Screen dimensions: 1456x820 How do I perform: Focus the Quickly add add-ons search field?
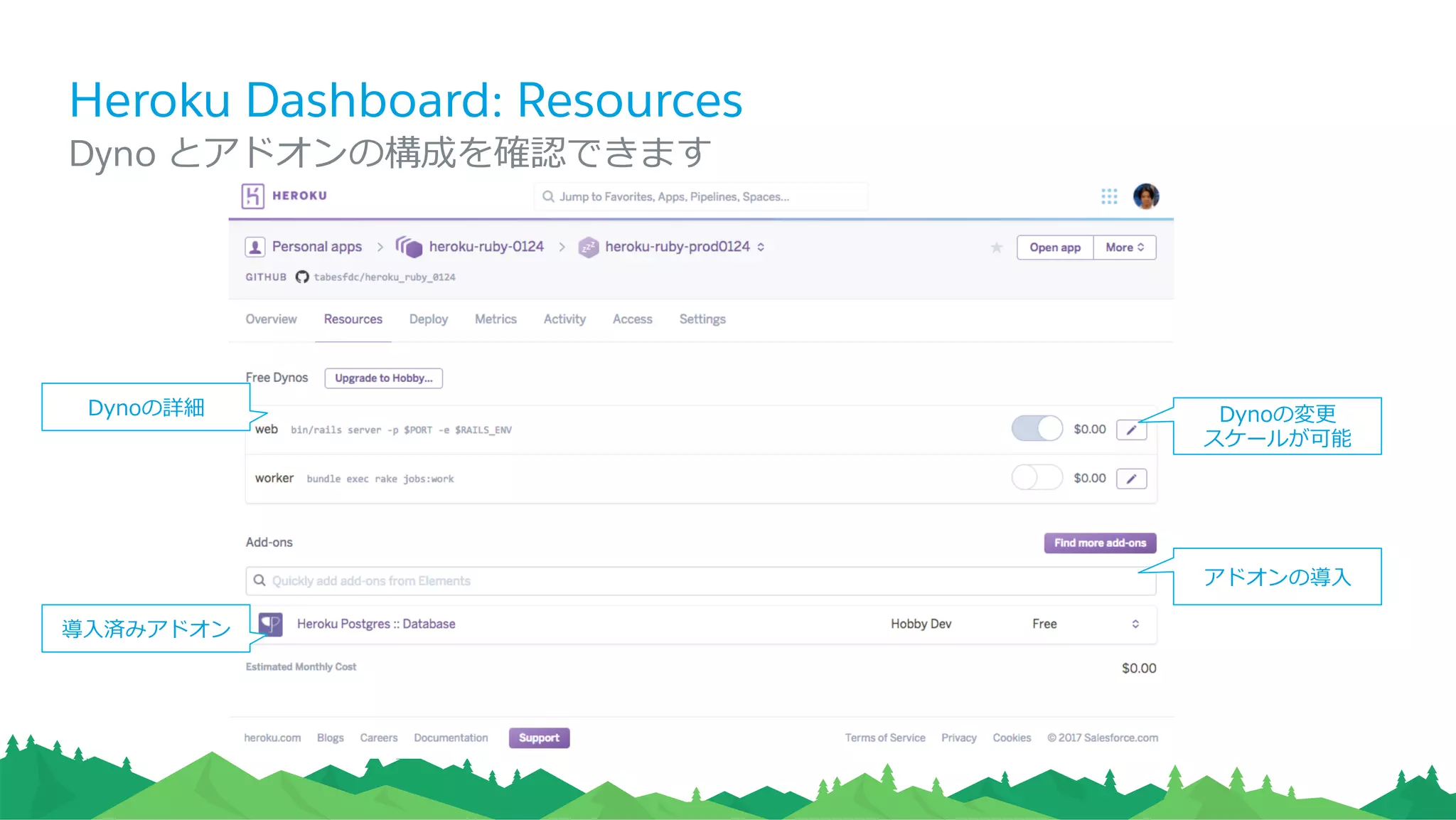coord(701,580)
